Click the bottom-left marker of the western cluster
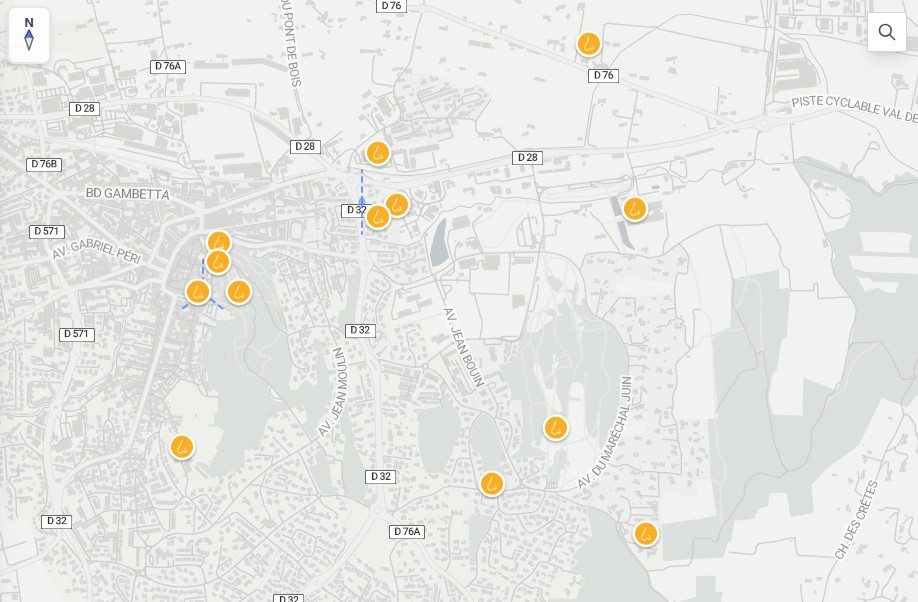918x602 pixels. (198, 292)
